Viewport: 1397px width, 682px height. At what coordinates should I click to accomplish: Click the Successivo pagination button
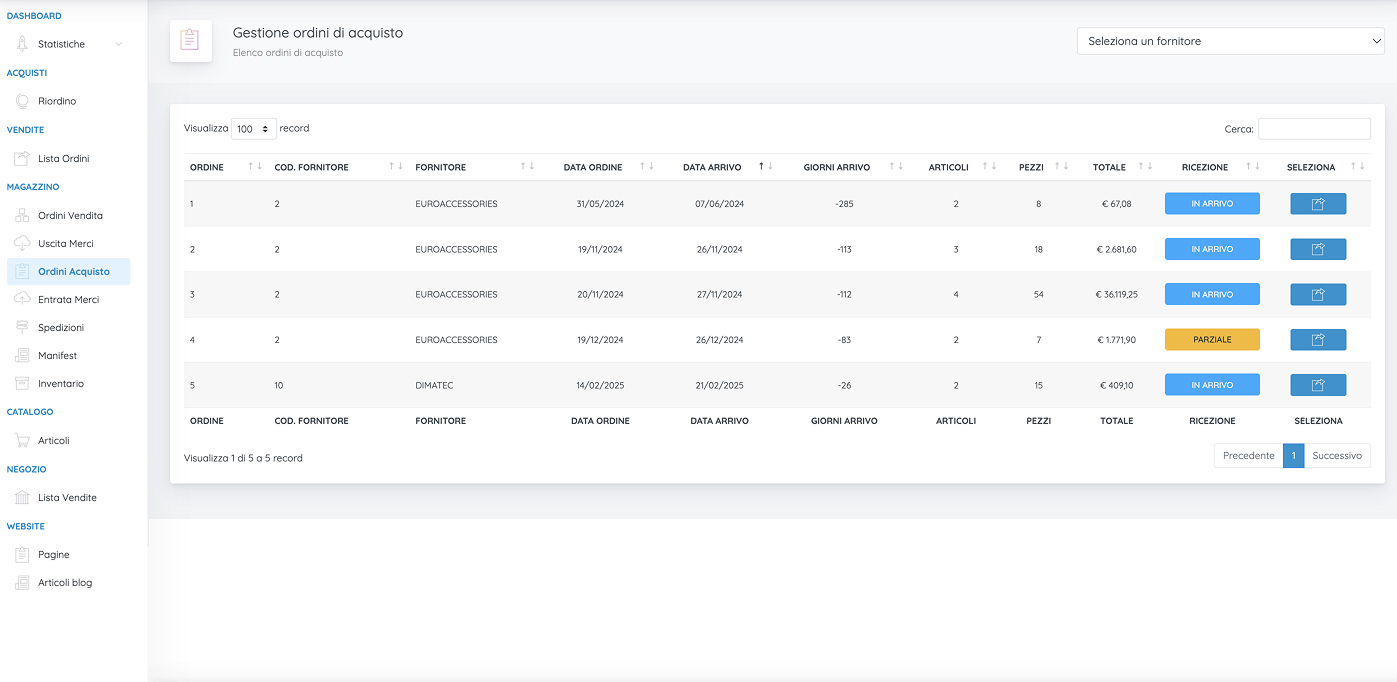(1336, 455)
